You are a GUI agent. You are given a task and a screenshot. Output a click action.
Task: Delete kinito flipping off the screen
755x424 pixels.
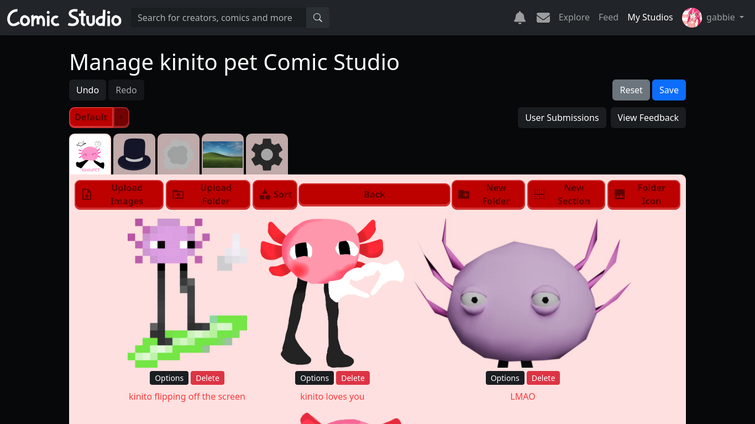208,378
